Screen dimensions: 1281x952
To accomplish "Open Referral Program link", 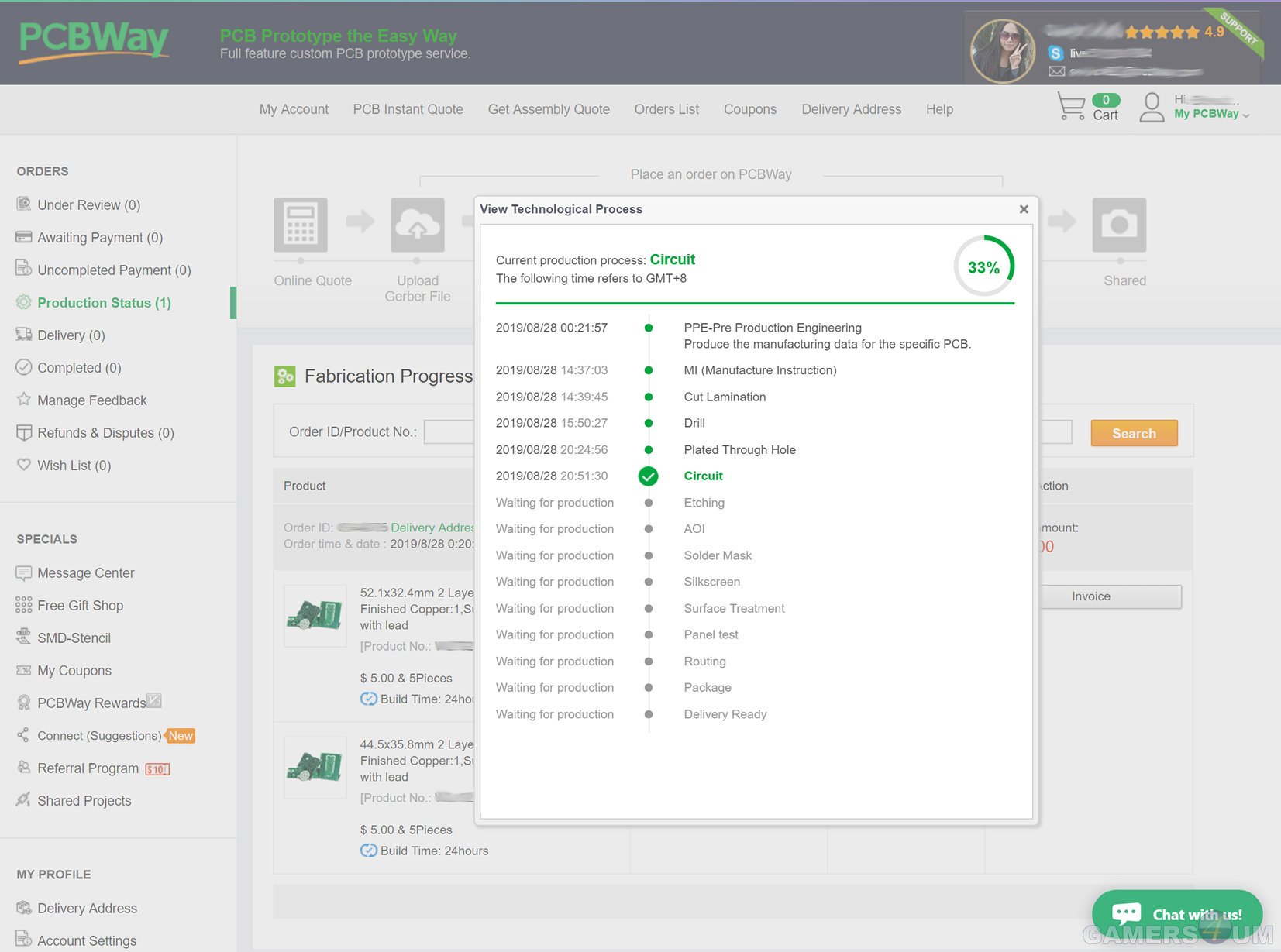I will pyautogui.click(x=88, y=768).
